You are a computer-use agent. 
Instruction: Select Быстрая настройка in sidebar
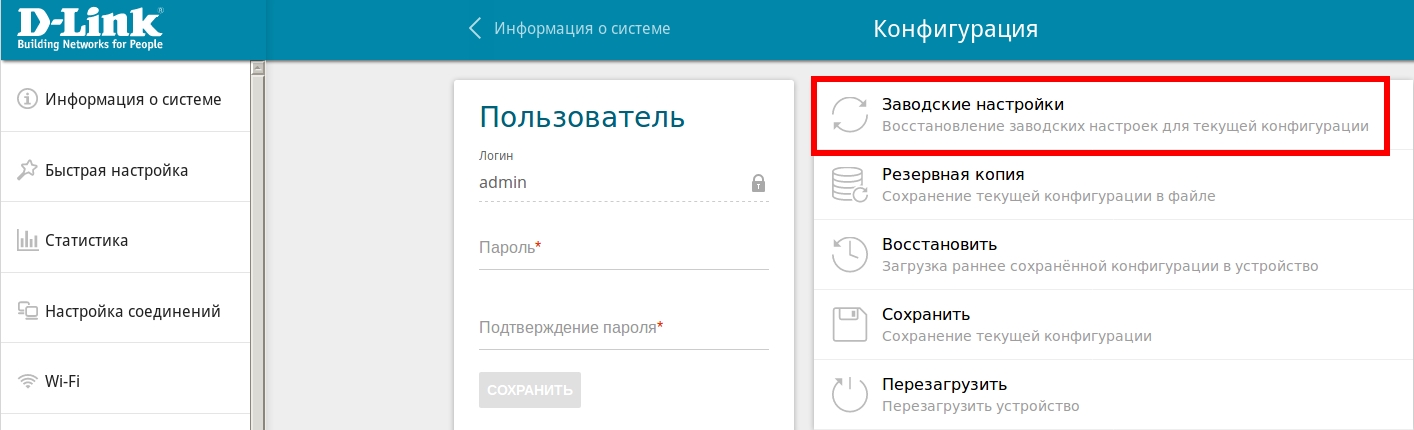coord(116,170)
